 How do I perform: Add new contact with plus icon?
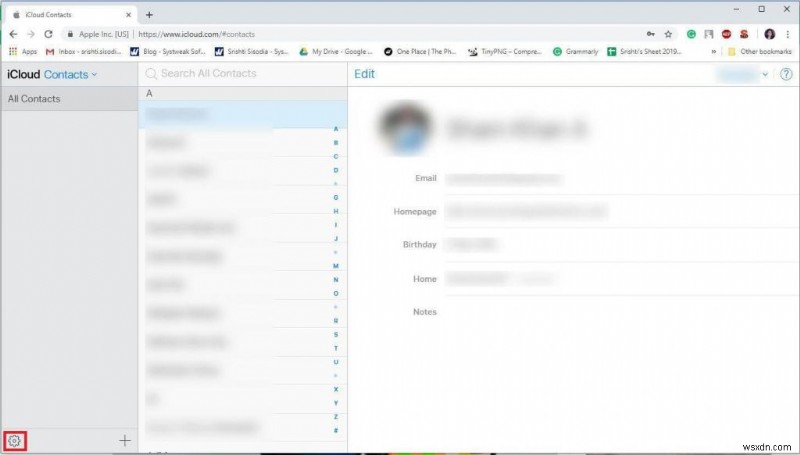point(124,441)
